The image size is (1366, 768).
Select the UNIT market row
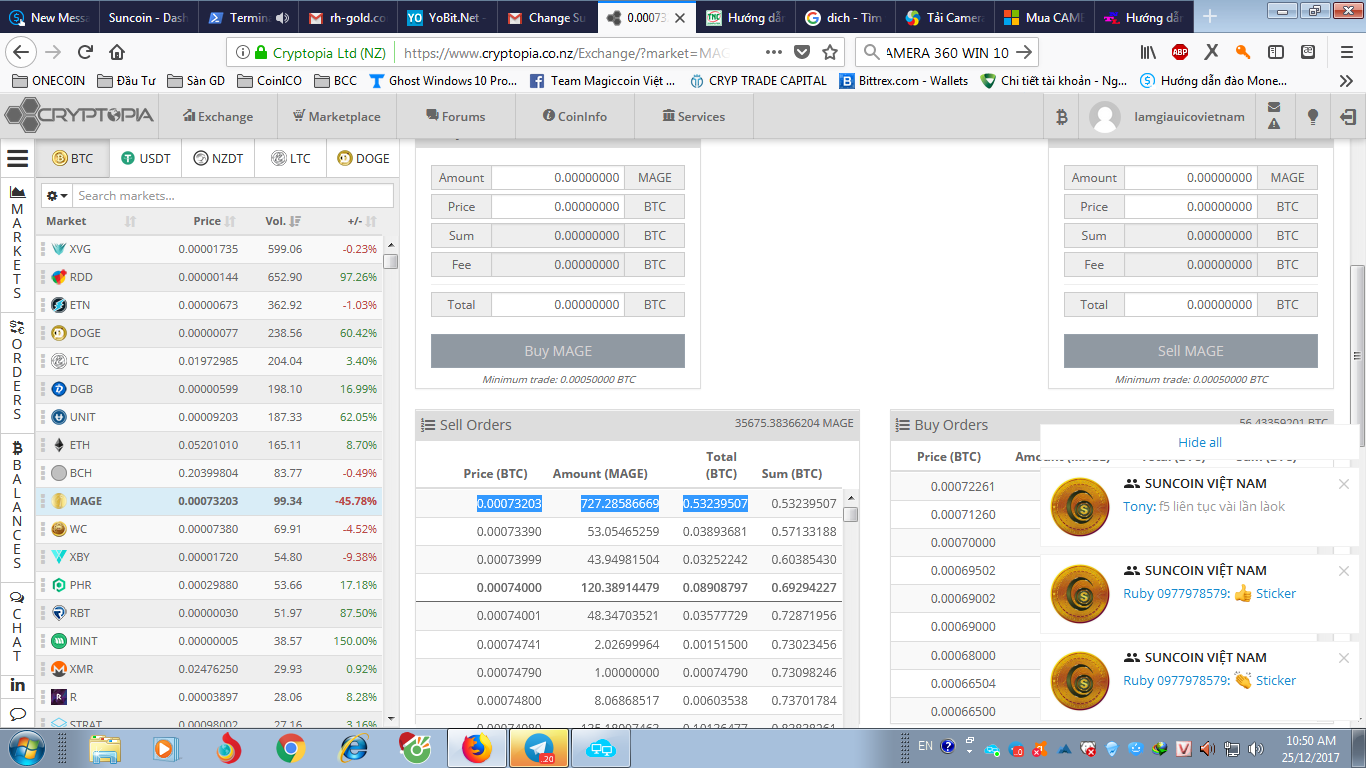pyautogui.click(x=210, y=417)
